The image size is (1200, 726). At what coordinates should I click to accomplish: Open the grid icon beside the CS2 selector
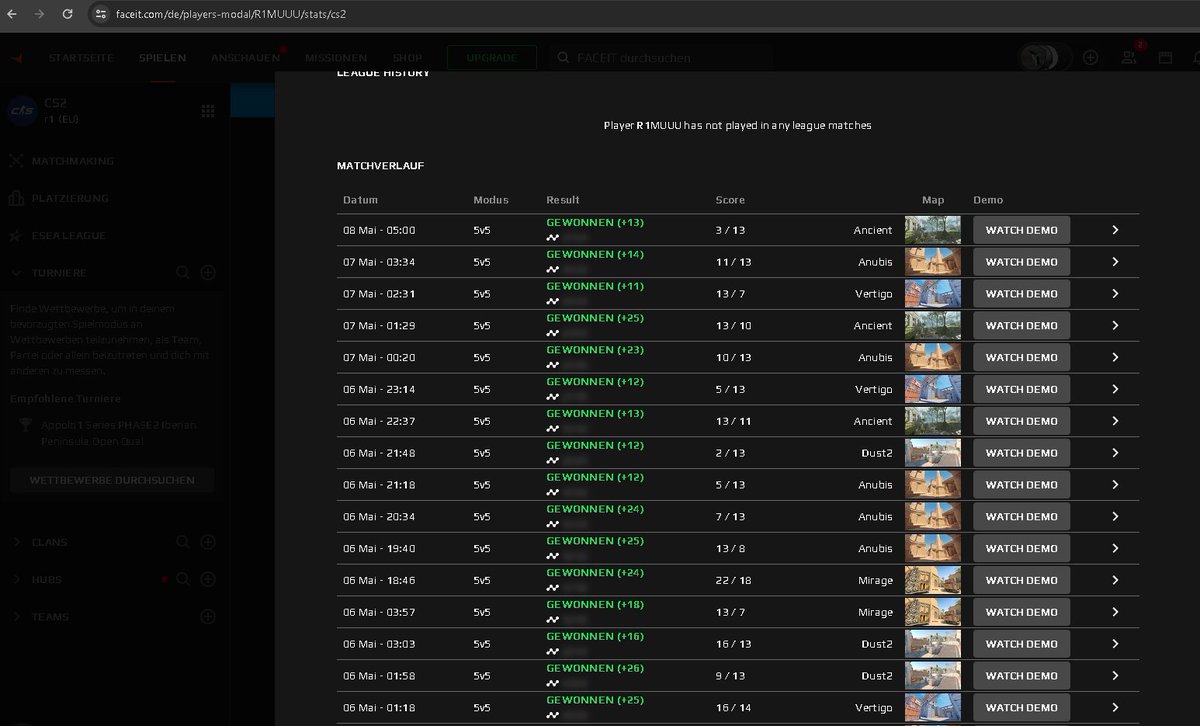click(x=208, y=110)
